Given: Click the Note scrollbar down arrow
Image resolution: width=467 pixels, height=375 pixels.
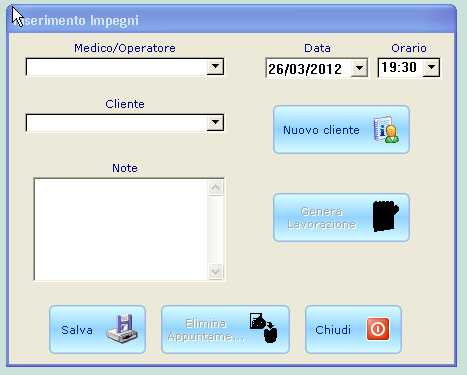Looking at the screenshot, I should pyautogui.click(x=215, y=271).
